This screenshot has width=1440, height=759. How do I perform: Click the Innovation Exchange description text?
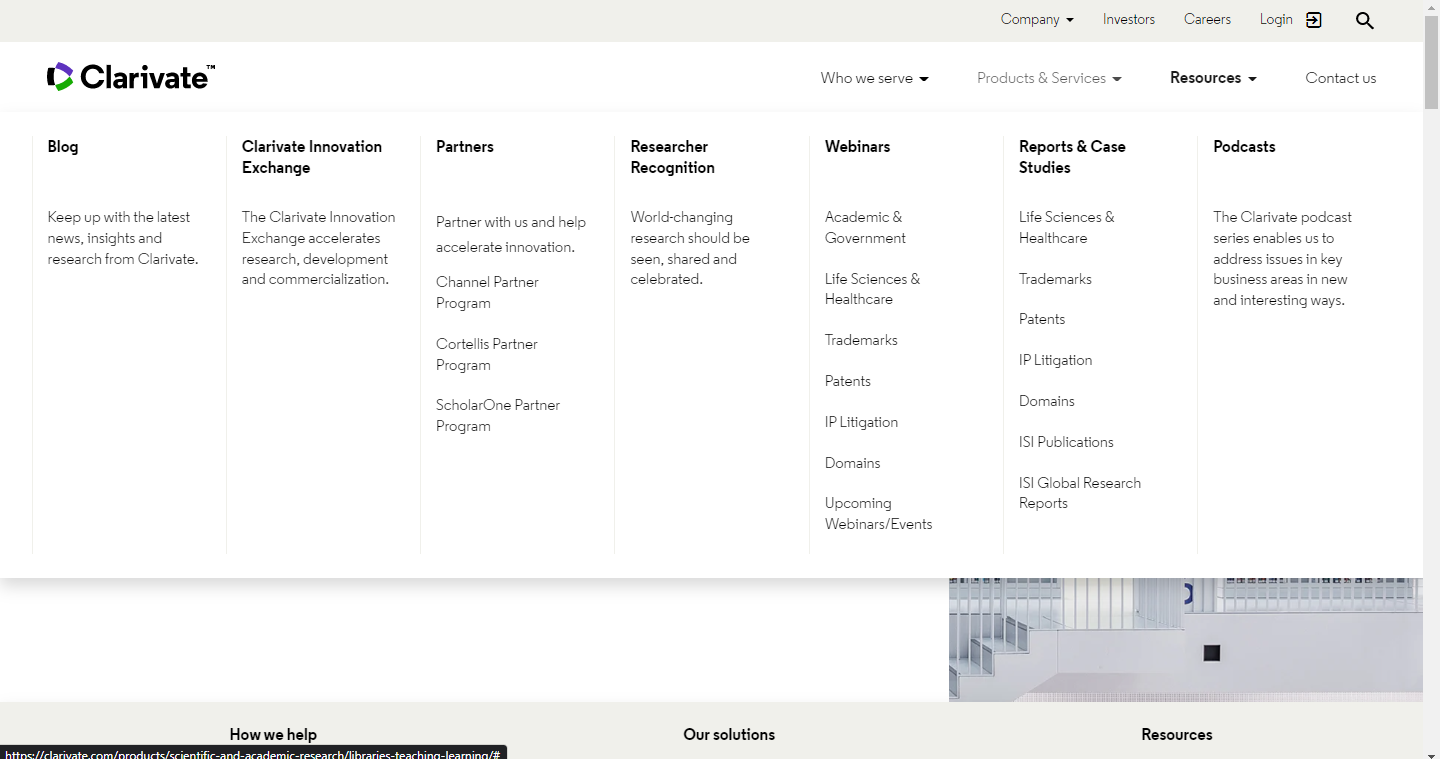tap(318, 248)
